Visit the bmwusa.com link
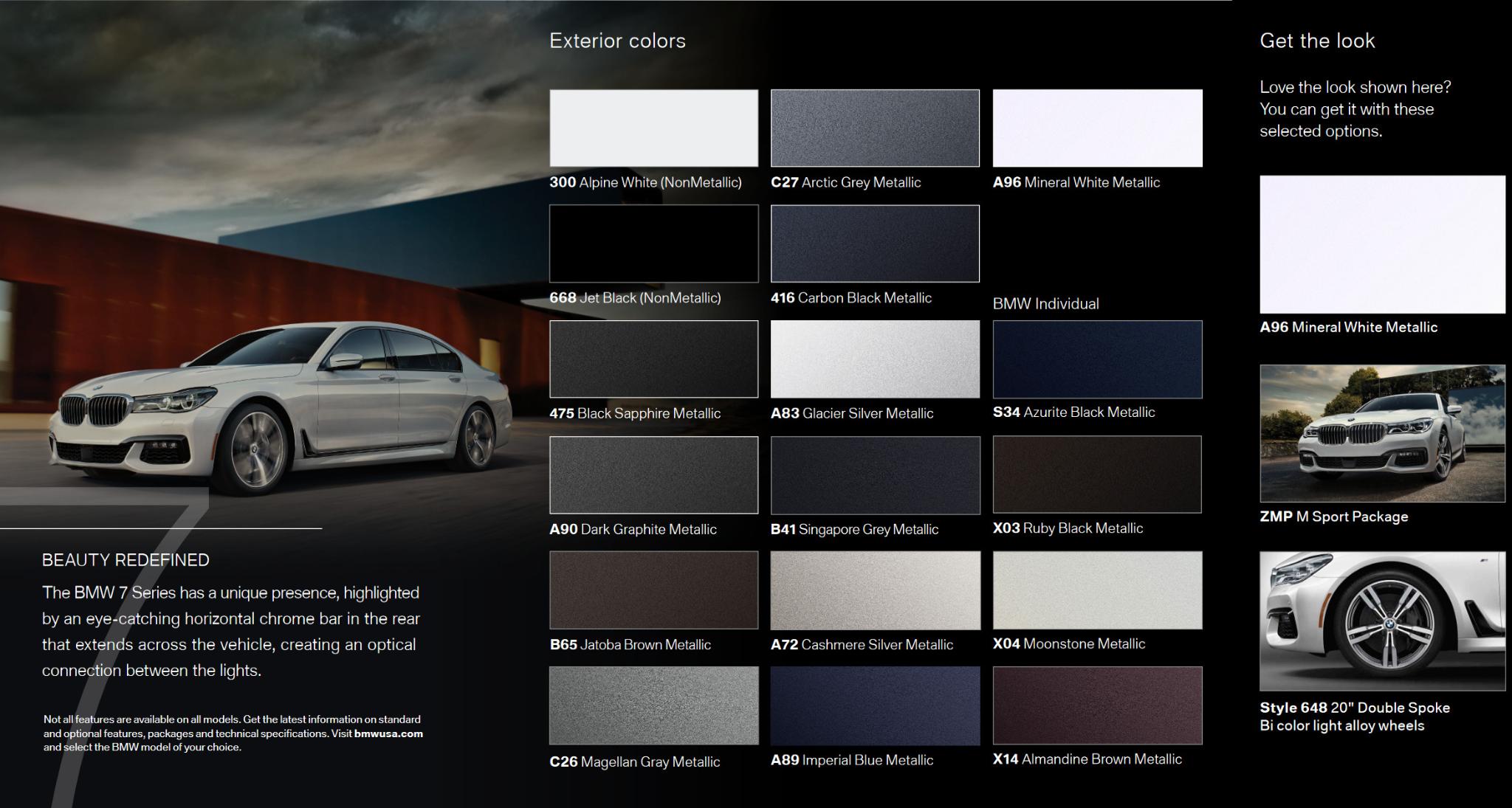The image size is (1512, 808). 388,733
